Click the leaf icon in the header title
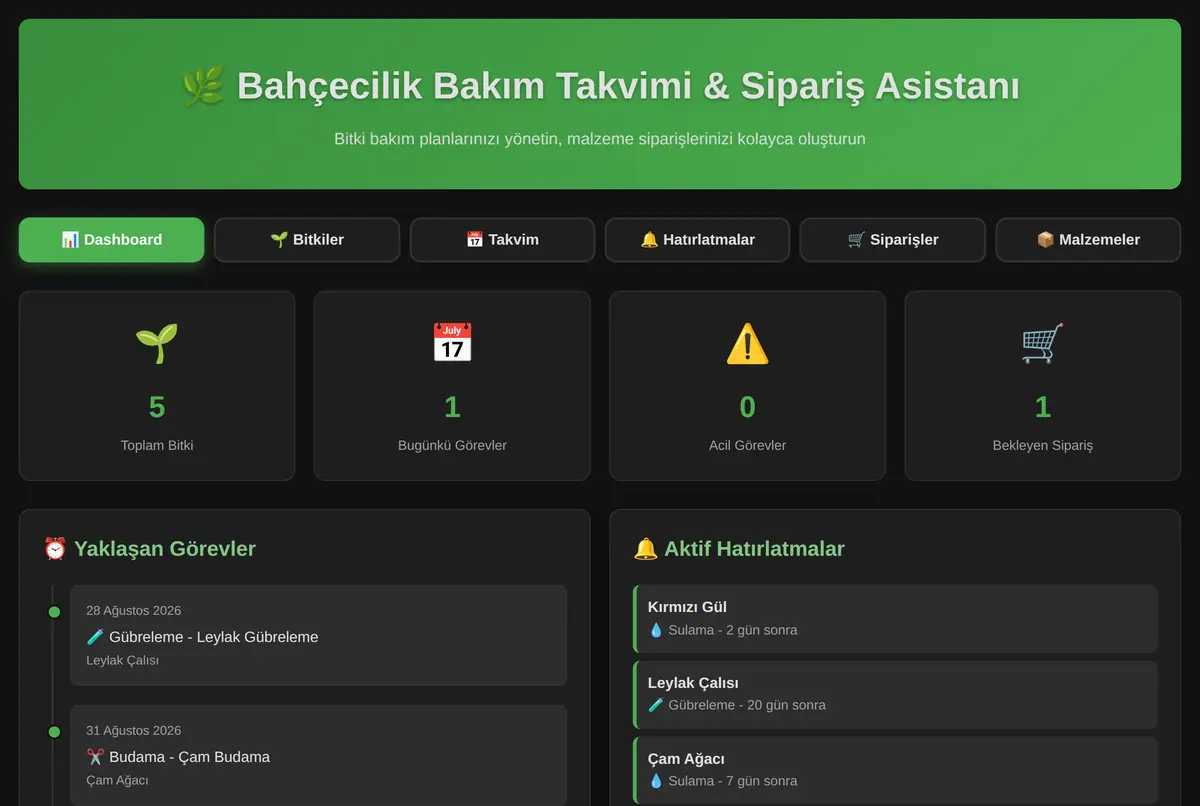Screen dimensions: 1200x806 pos(203,86)
